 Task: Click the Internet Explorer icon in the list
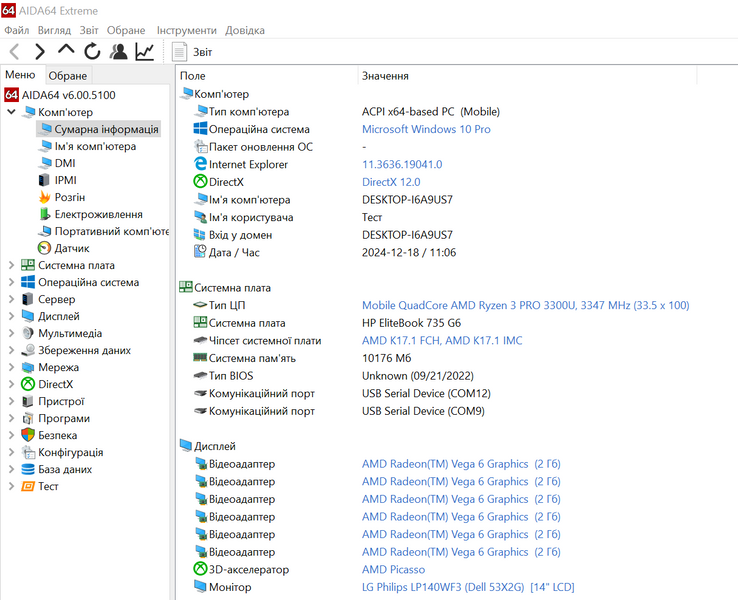point(201,164)
